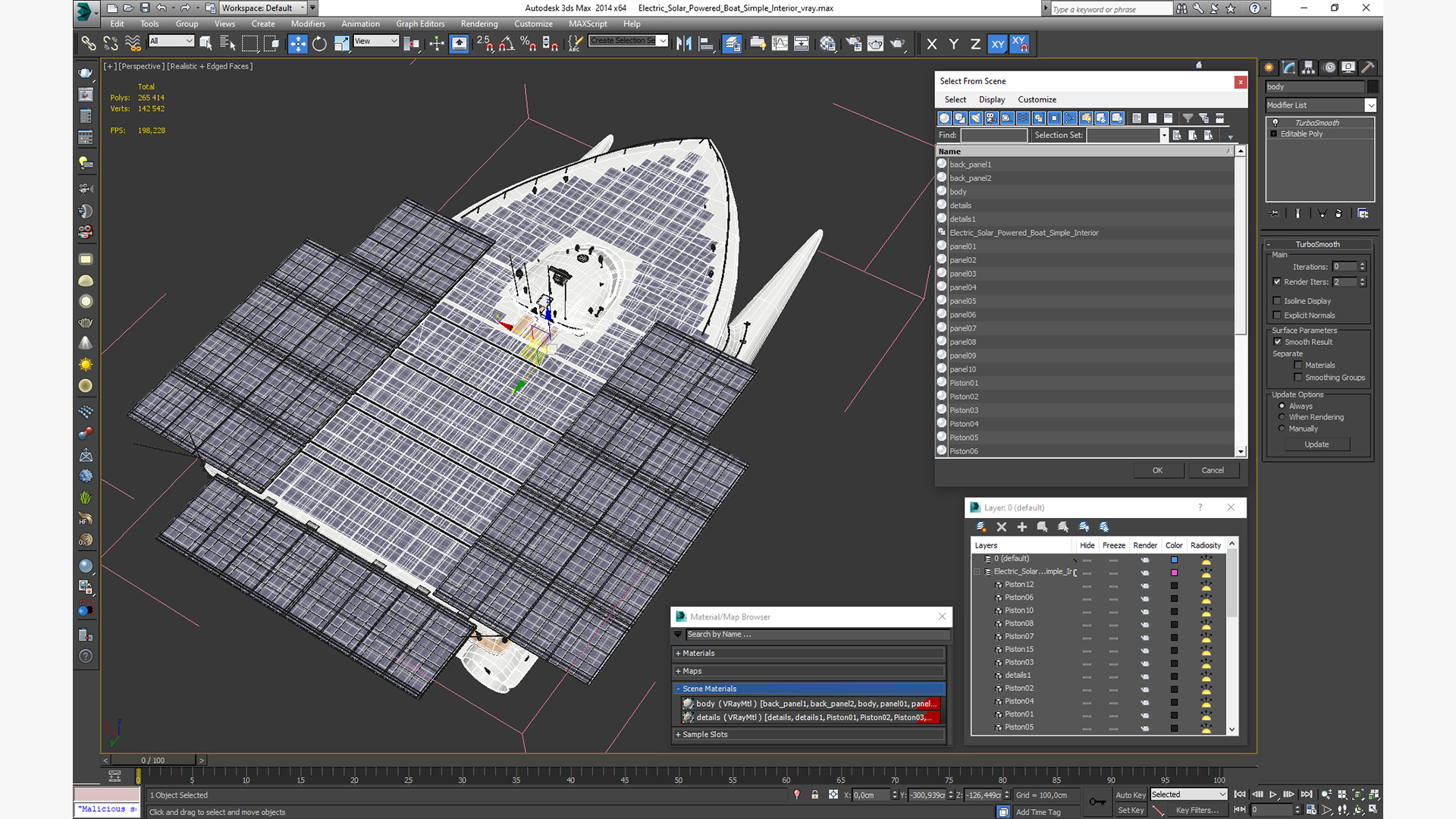This screenshot has width=1456, height=819.
Task: Restrict movement to the X axis
Action: click(x=932, y=44)
